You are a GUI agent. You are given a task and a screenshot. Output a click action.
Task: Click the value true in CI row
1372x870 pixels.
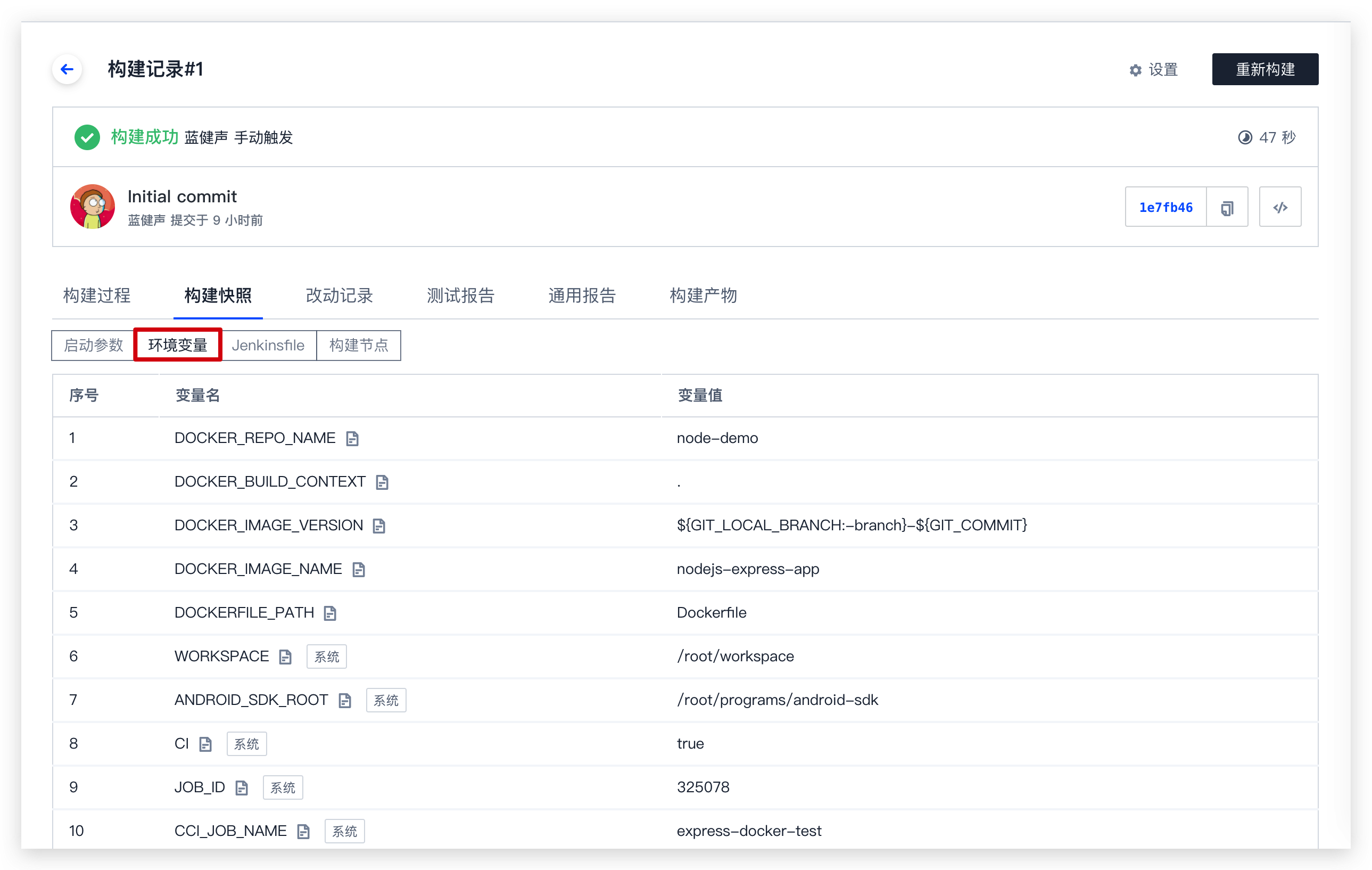691,744
